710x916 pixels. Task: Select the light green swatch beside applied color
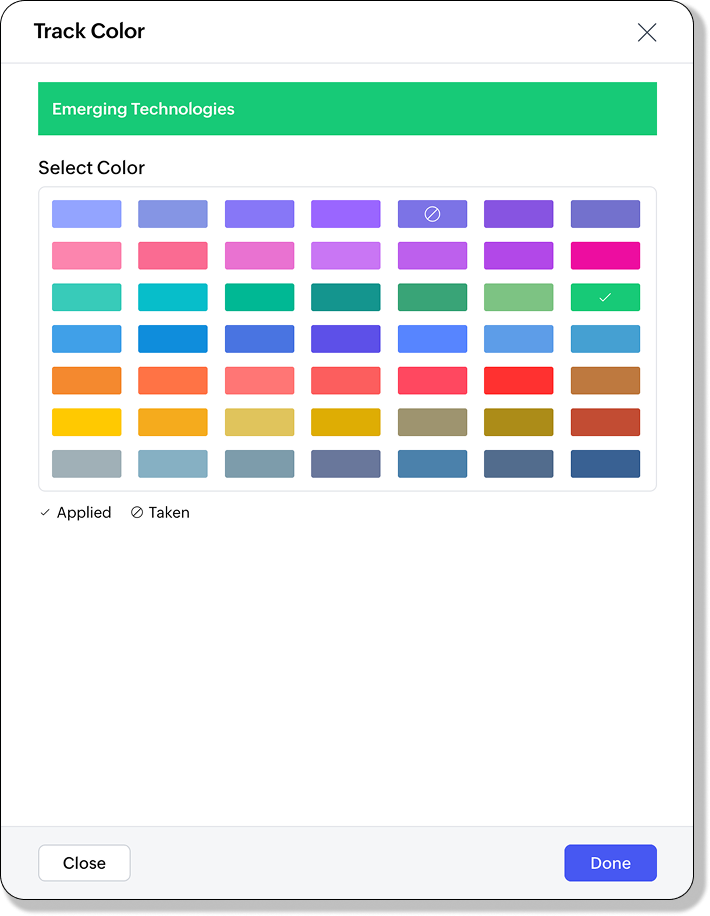pyautogui.click(x=518, y=297)
